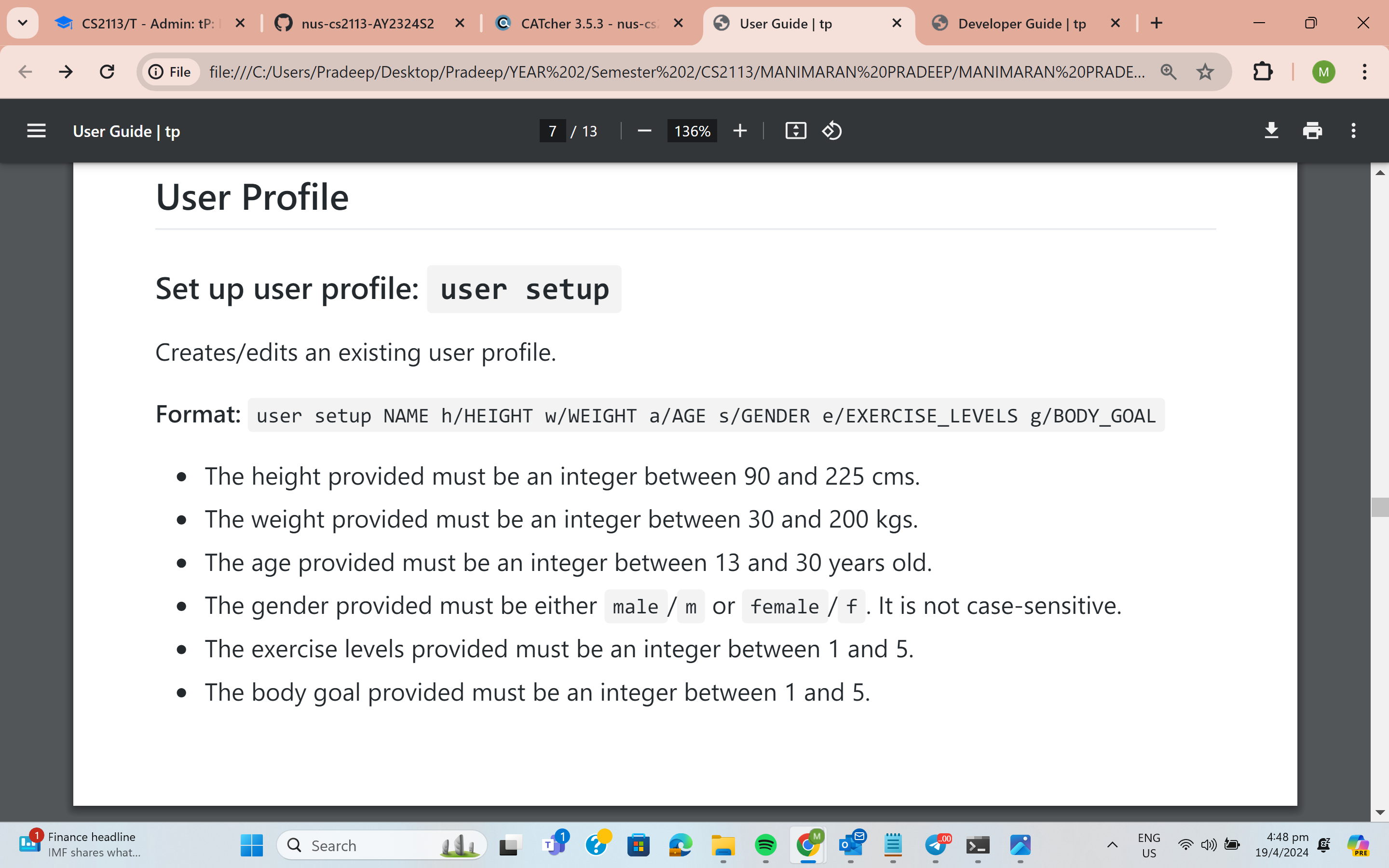Reload the current page
Screen dimensions: 1389x868
(x=108, y=72)
